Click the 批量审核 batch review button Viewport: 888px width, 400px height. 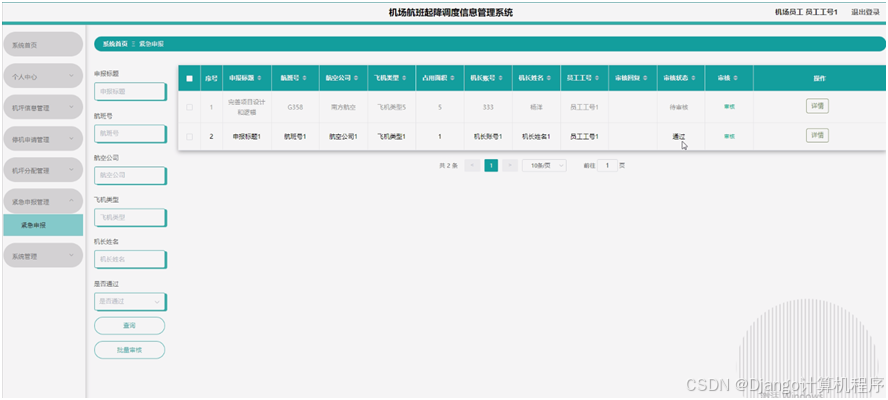click(130, 350)
